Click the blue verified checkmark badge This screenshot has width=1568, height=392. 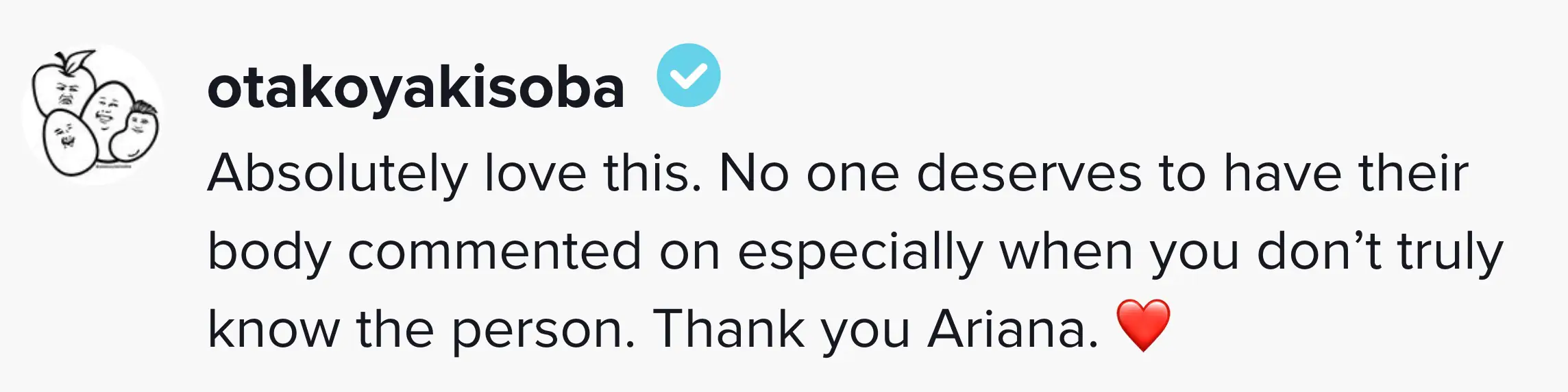pyautogui.click(x=688, y=75)
